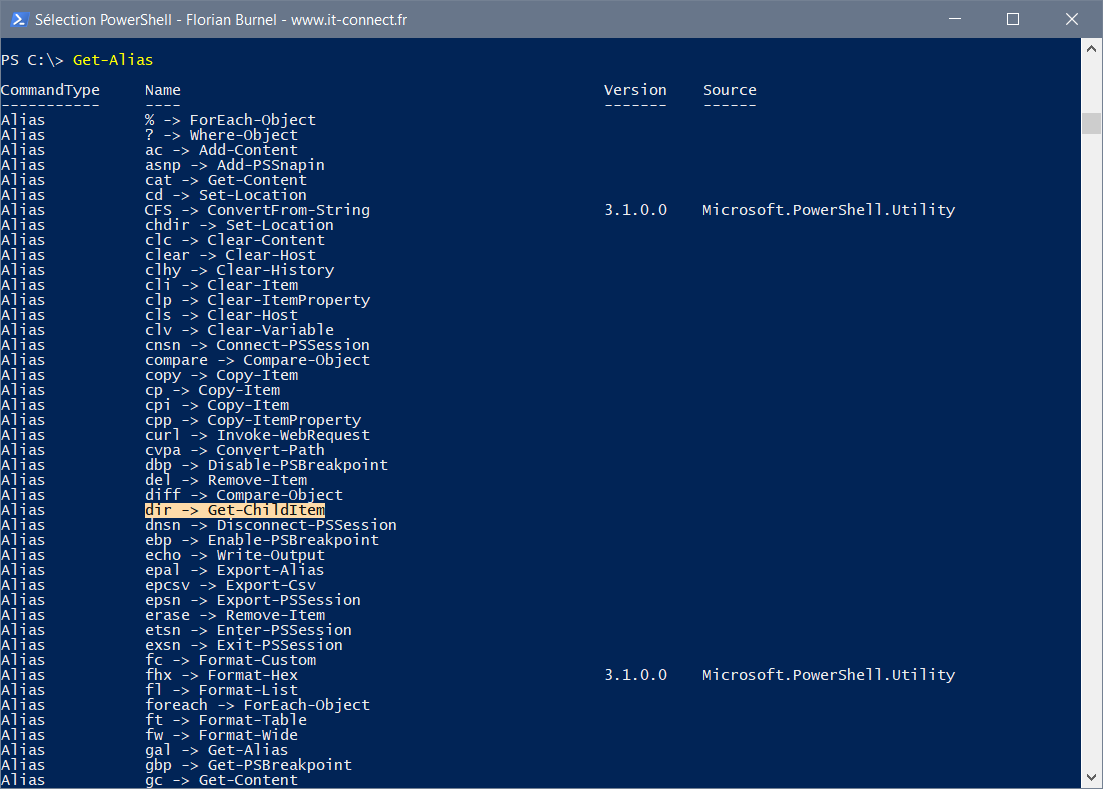This screenshot has height=789, width=1103.
Task: Click the Source column header
Action: [x=729, y=90]
